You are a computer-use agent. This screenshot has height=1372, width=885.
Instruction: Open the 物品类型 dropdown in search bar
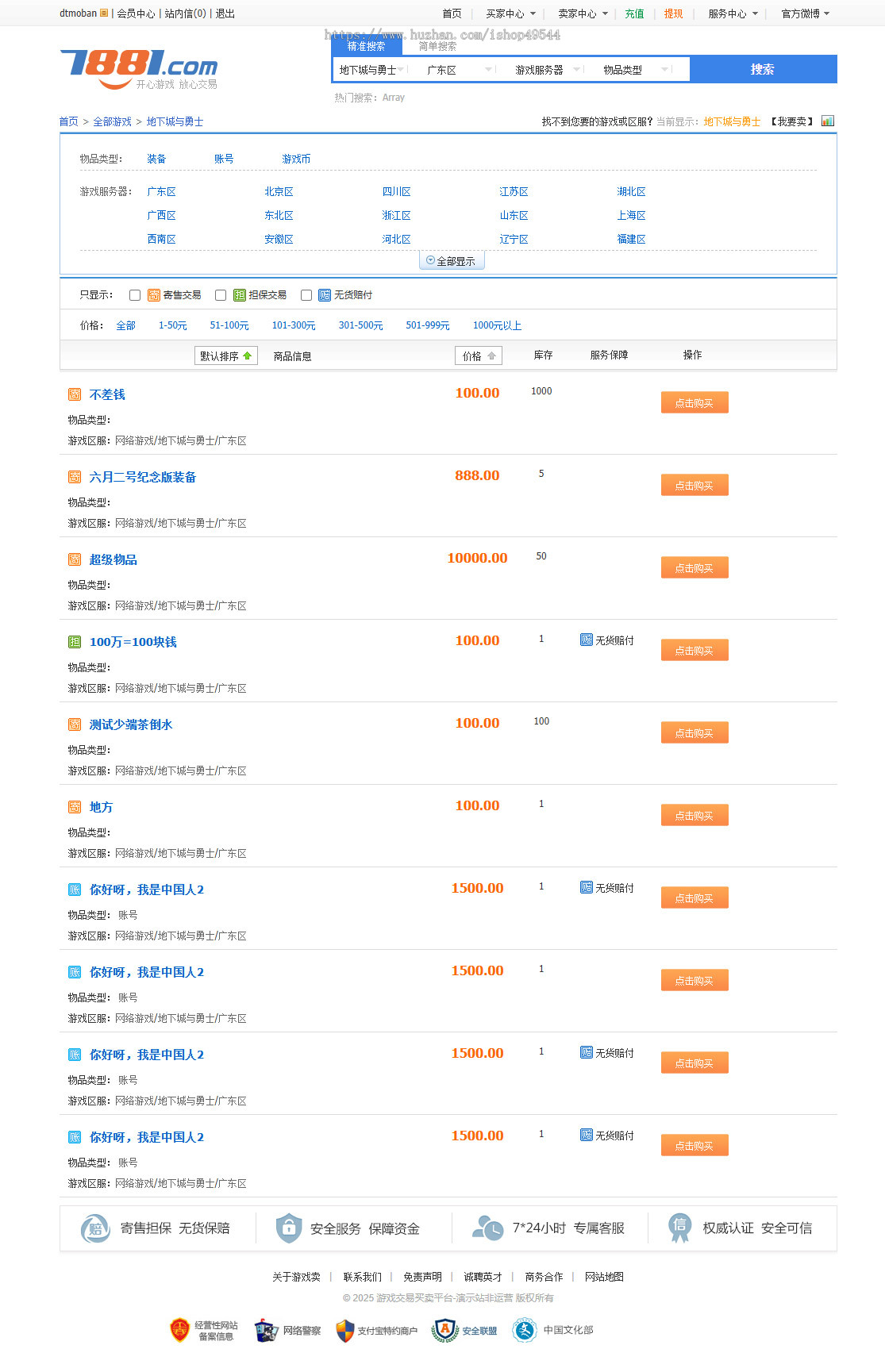tap(636, 70)
